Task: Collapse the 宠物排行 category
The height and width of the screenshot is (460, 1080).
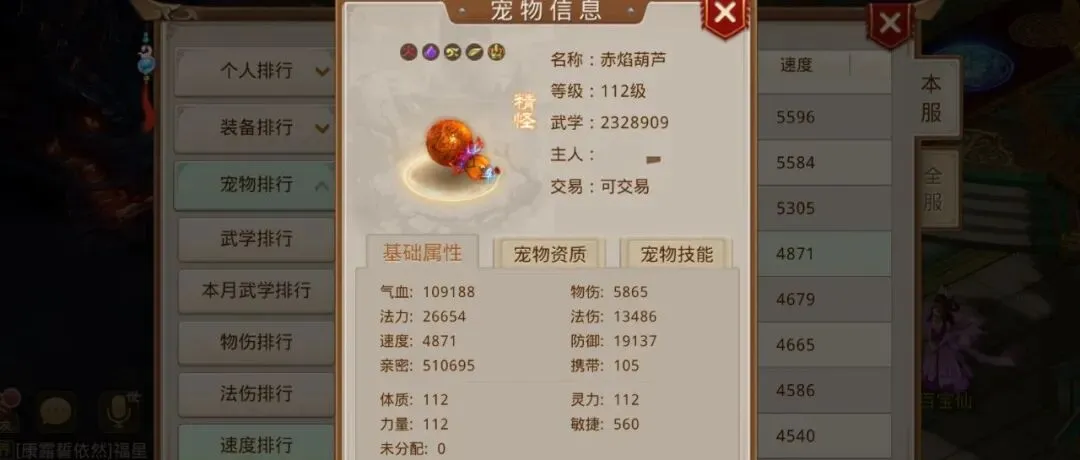Action: 254,185
